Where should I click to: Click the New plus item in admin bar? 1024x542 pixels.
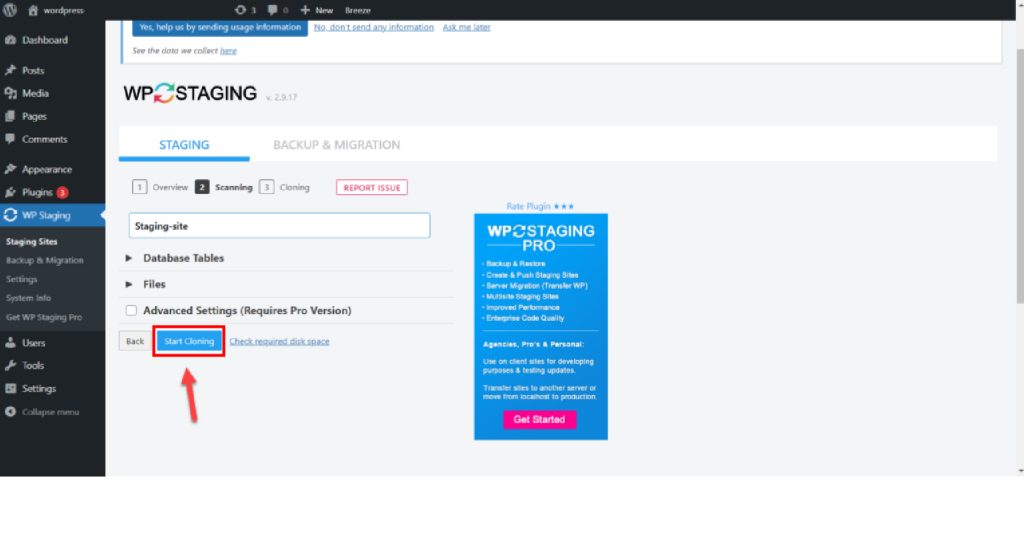[317, 10]
